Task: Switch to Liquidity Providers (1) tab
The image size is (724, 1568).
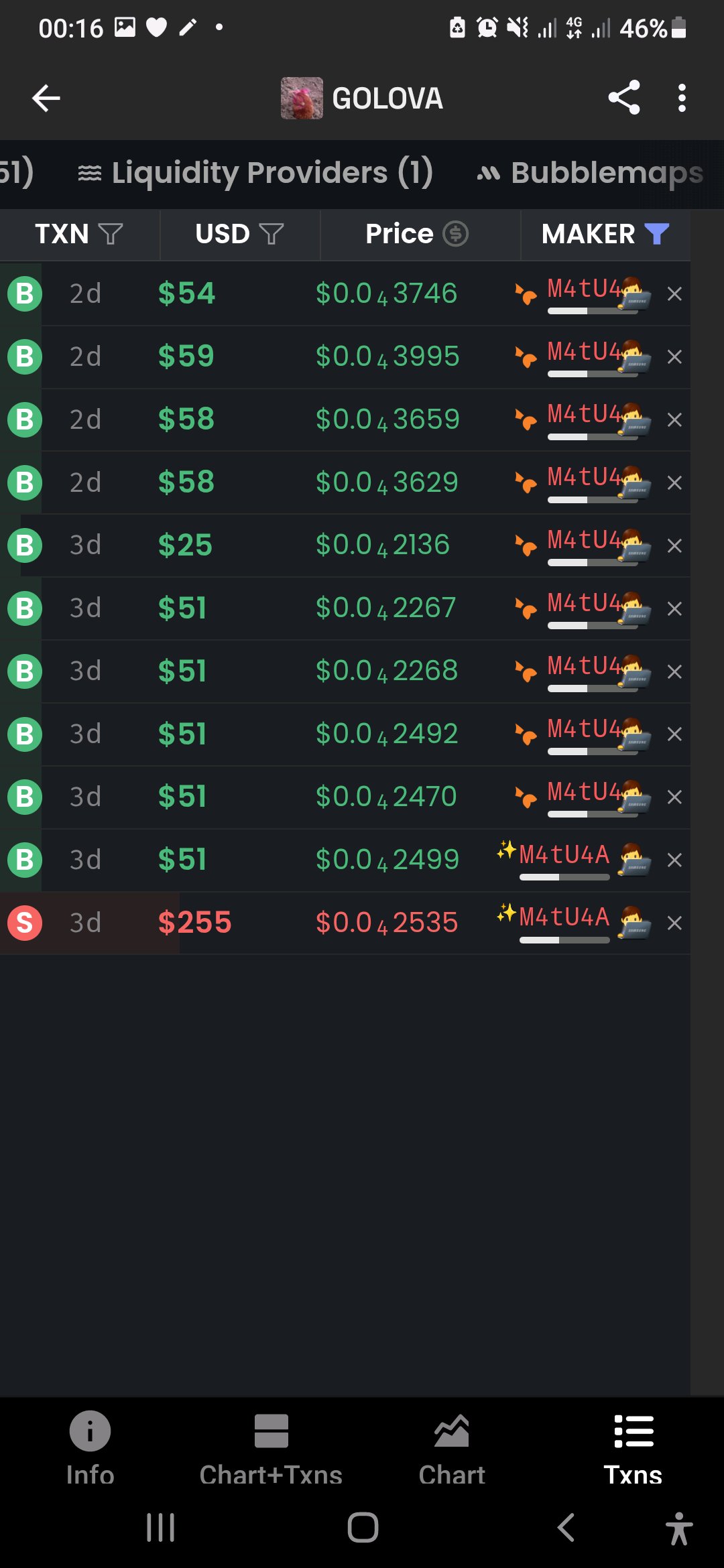Action: (x=255, y=173)
